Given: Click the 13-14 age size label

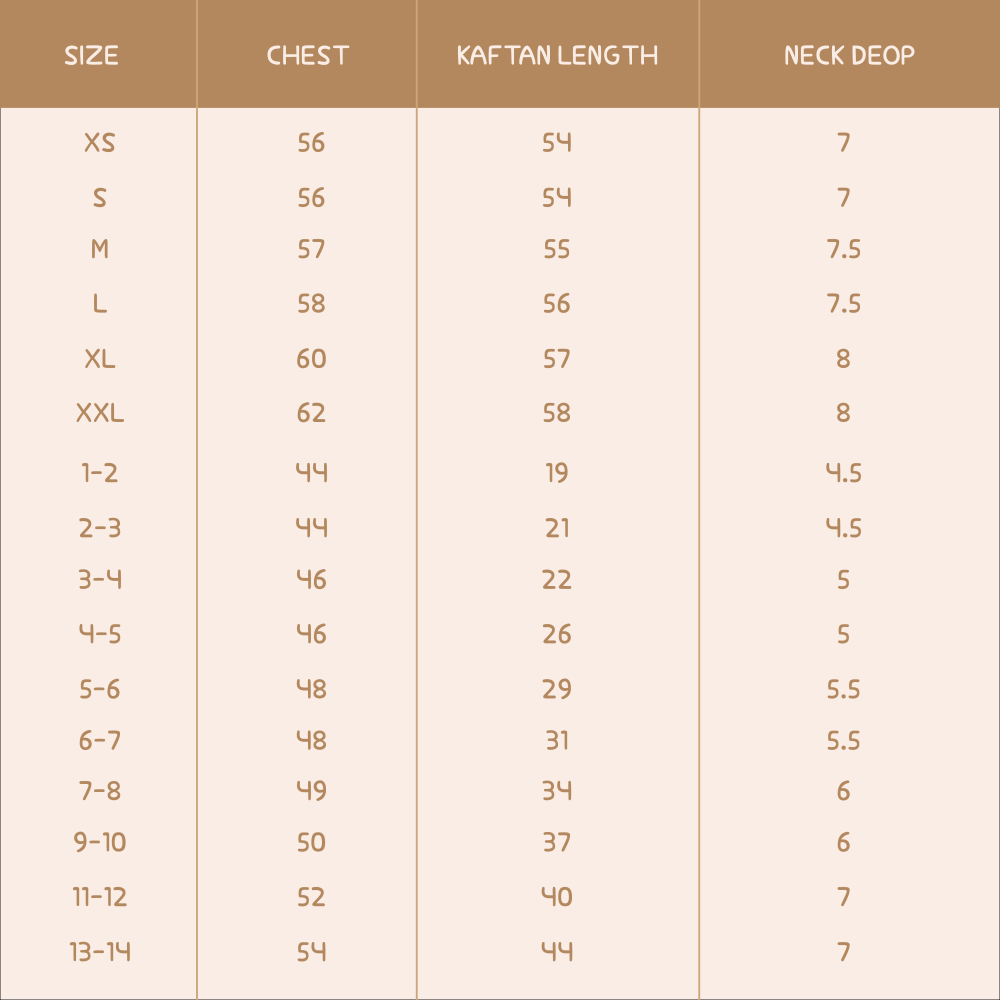Looking at the screenshot, I should tap(100, 951).
